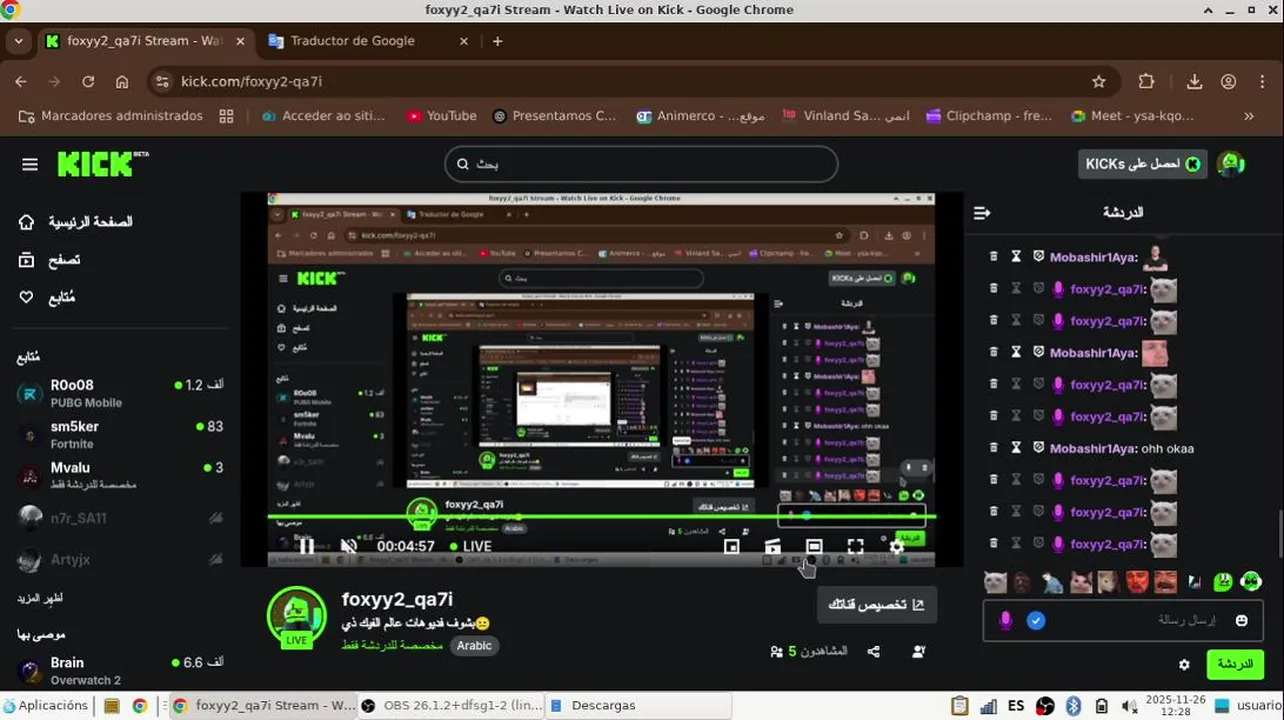The image size is (1284, 720).
Task: Create a clip with clapperboard icon
Action: pos(773,547)
